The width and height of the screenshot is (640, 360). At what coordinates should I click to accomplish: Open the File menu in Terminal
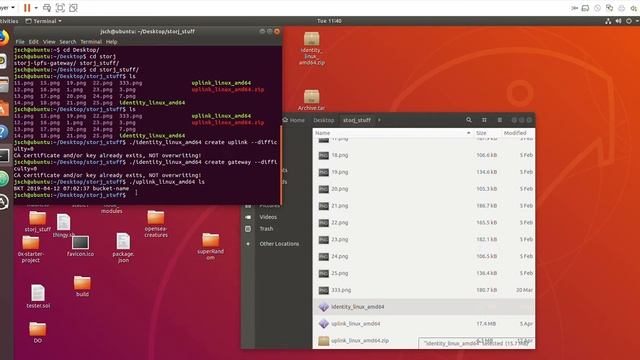pyautogui.click(x=20, y=42)
